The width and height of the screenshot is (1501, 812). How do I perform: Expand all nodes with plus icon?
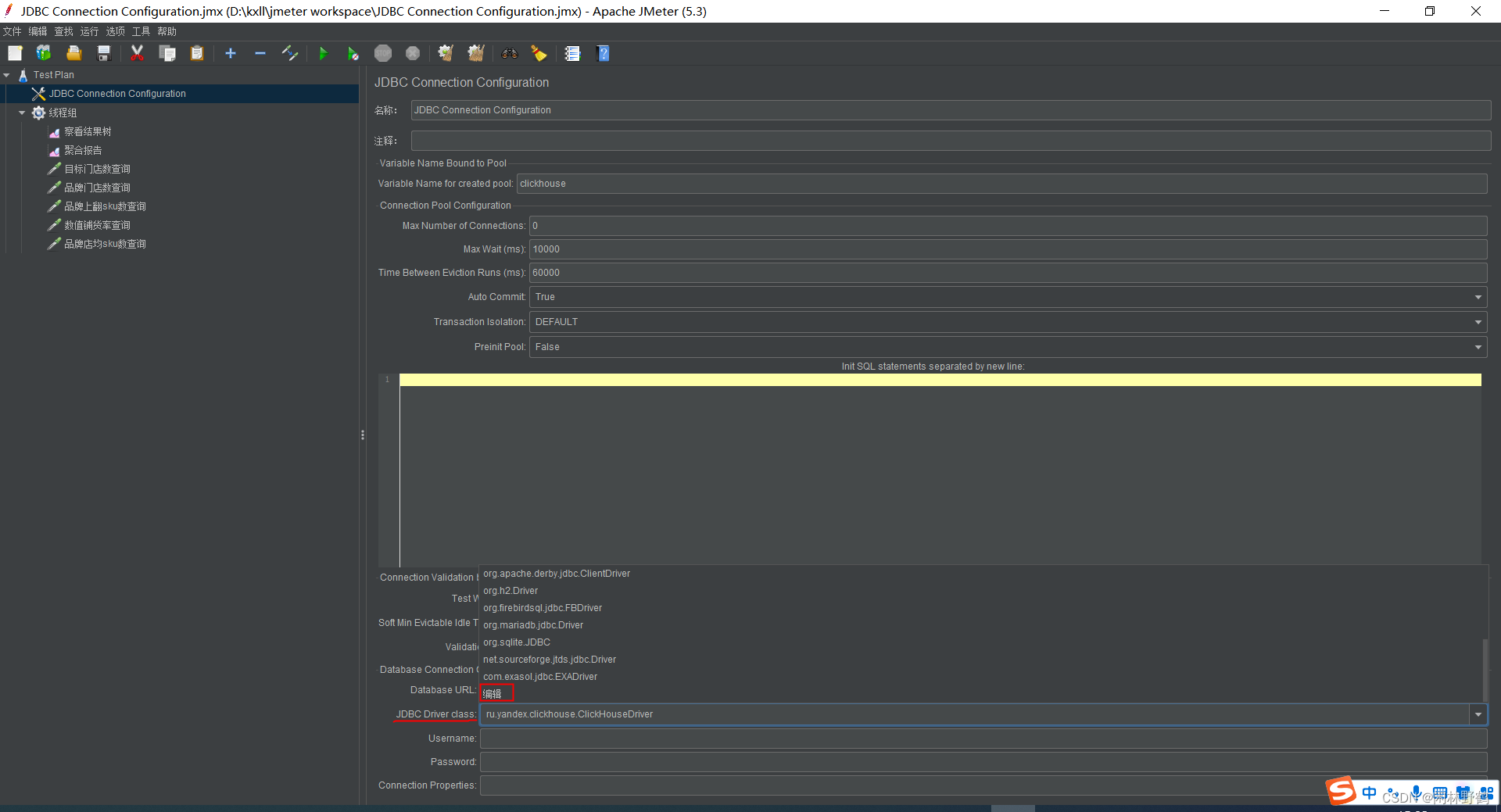(231, 53)
